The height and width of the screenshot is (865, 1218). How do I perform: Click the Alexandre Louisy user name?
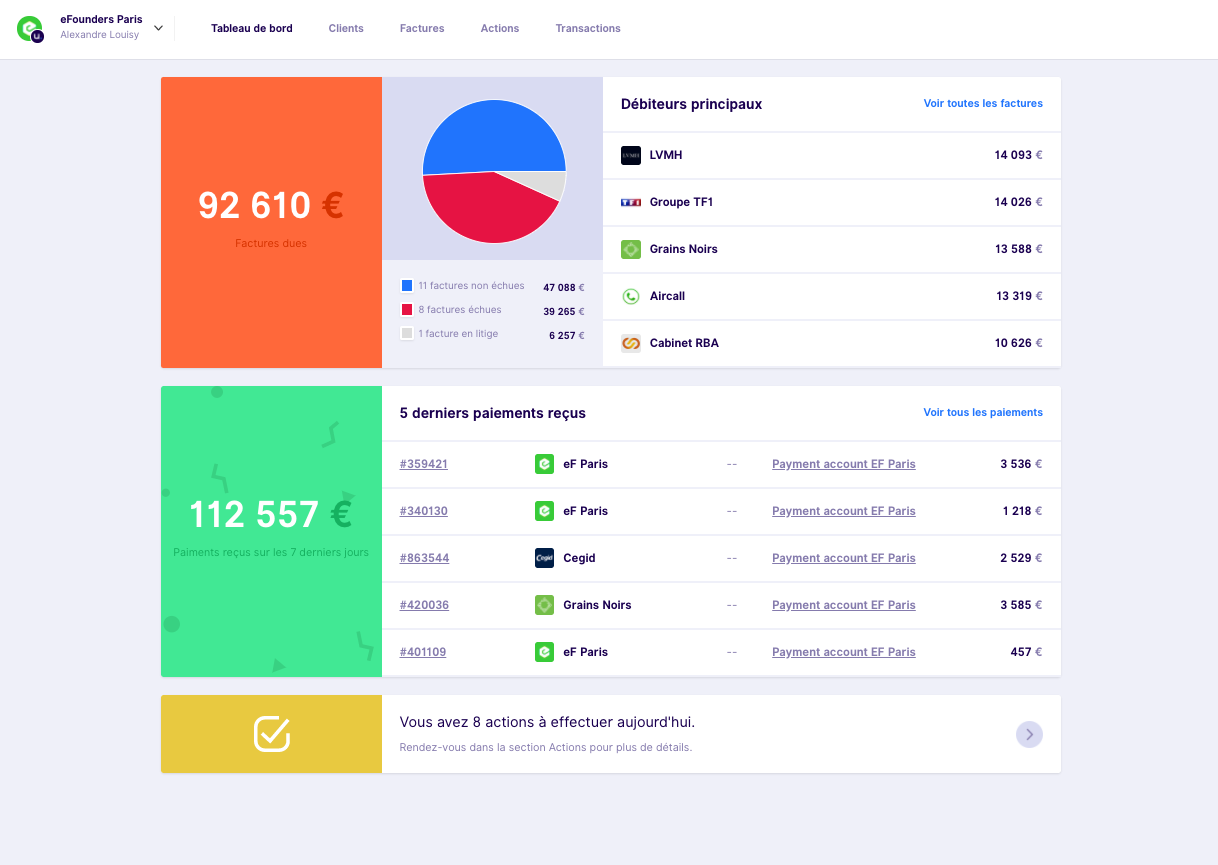pyautogui.click(x=99, y=35)
